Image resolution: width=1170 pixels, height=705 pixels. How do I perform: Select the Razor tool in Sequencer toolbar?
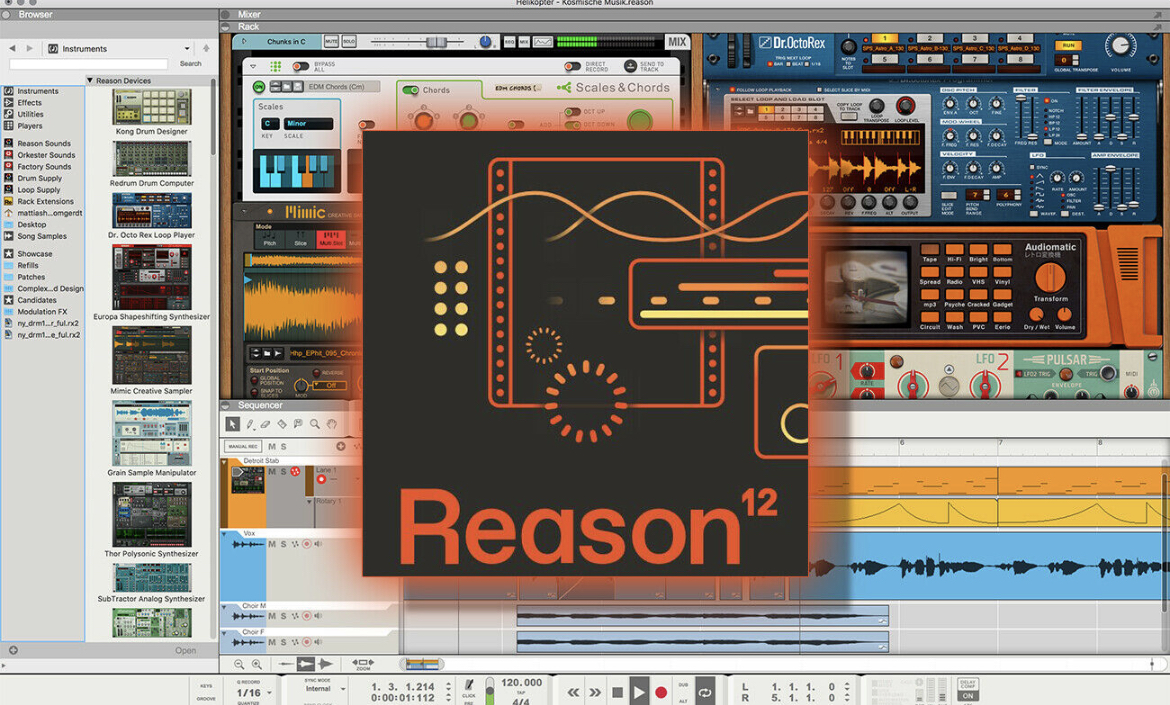(x=282, y=424)
